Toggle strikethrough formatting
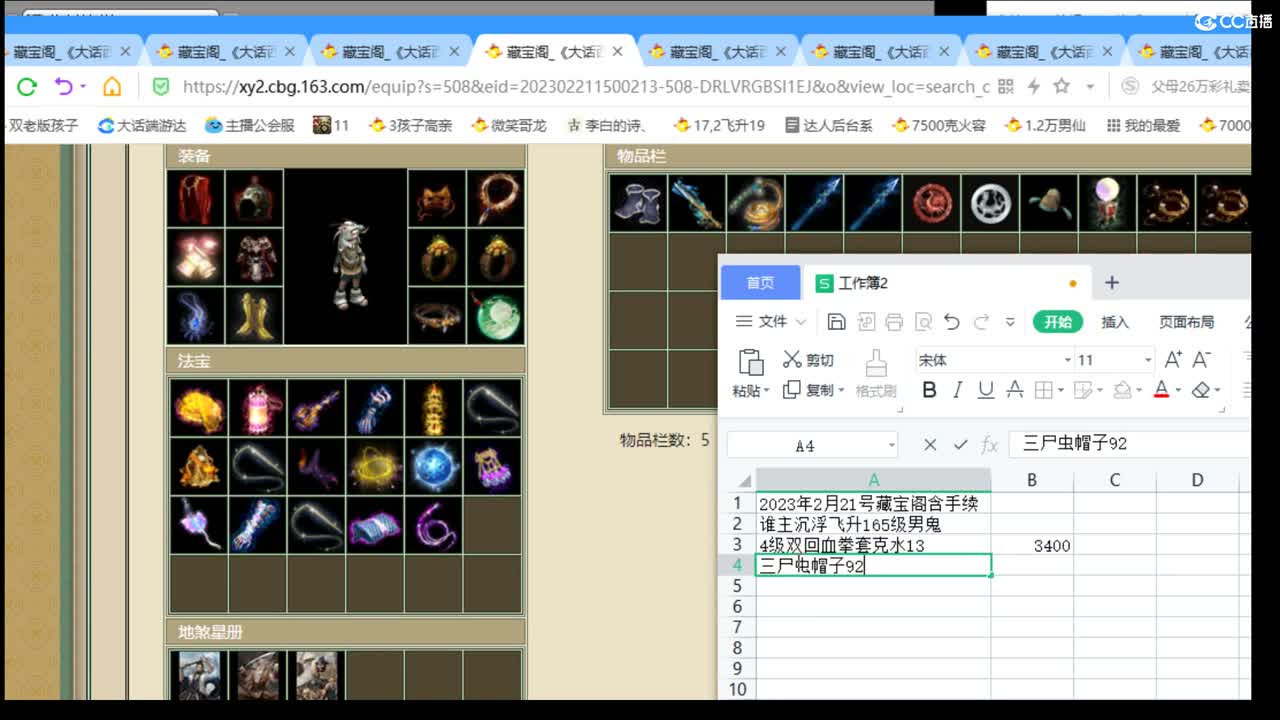The width and height of the screenshot is (1280, 720). click(1014, 390)
